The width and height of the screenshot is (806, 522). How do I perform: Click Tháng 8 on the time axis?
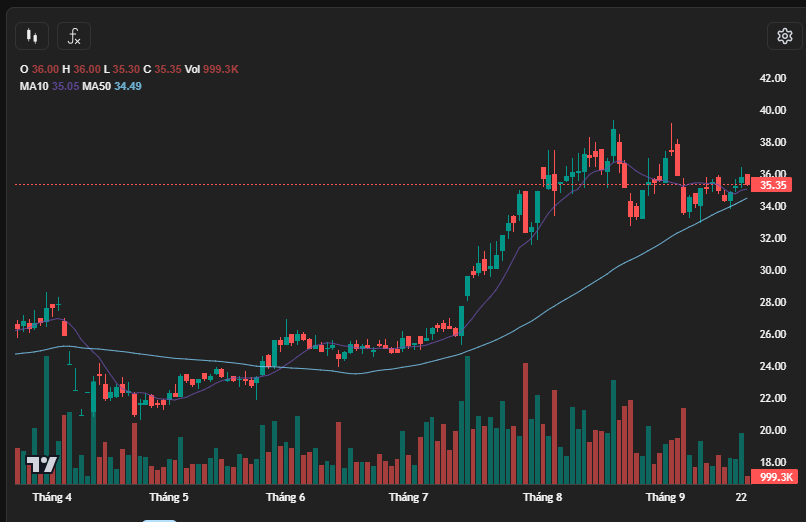[x=542, y=497]
